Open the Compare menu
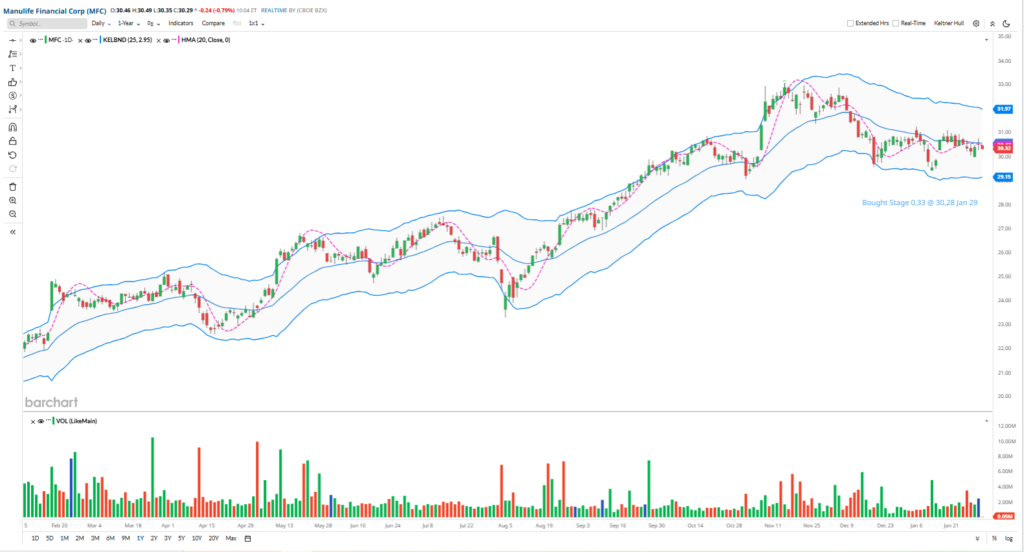 pos(213,22)
